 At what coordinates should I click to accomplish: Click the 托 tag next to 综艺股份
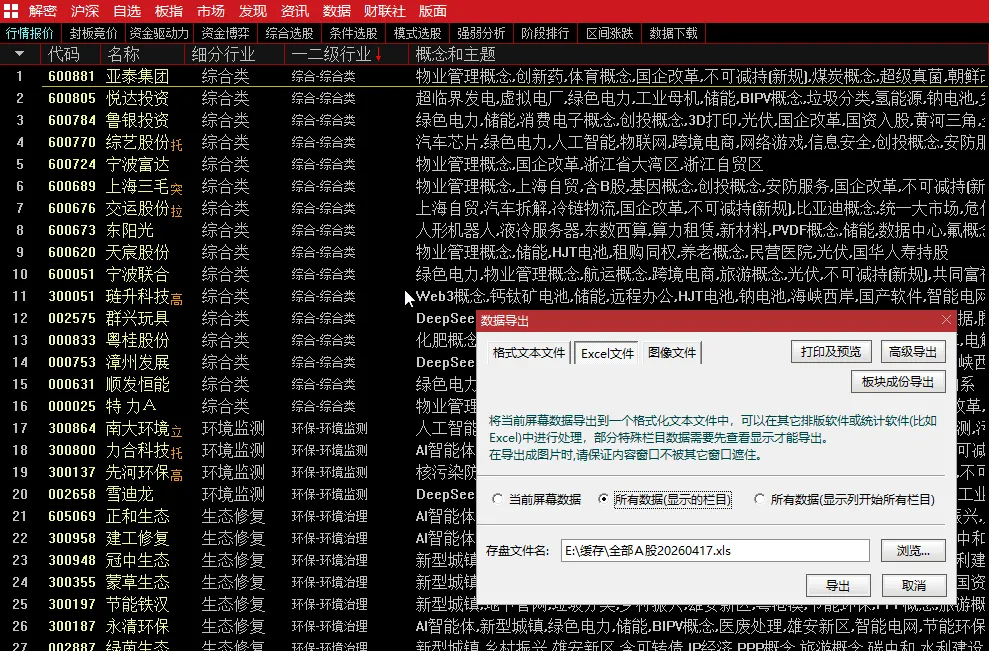(177, 145)
